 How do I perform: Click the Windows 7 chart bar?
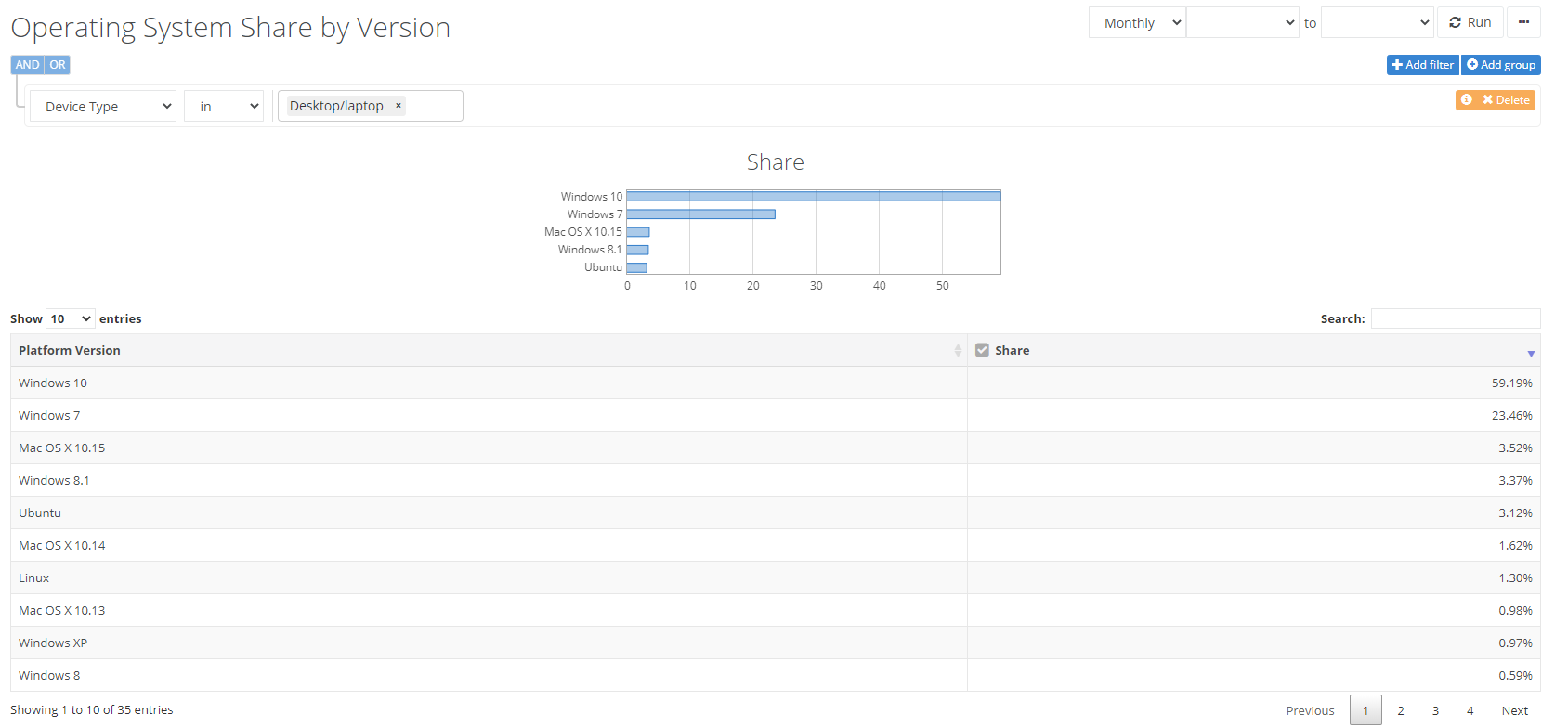[x=700, y=214]
